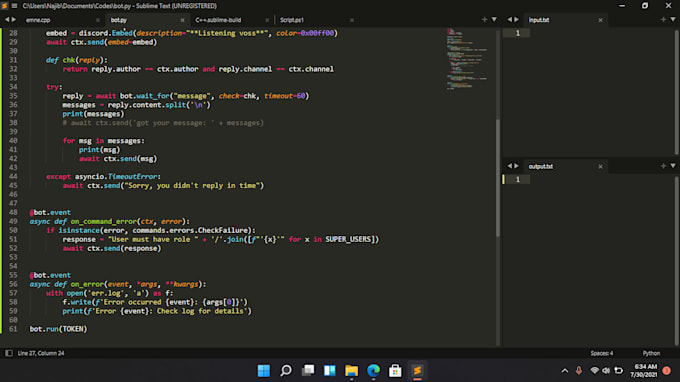This screenshot has height=382, width=680.
Task: Click line number 48 in gutter
Action: pyautogui.click(x=13, y=212)
